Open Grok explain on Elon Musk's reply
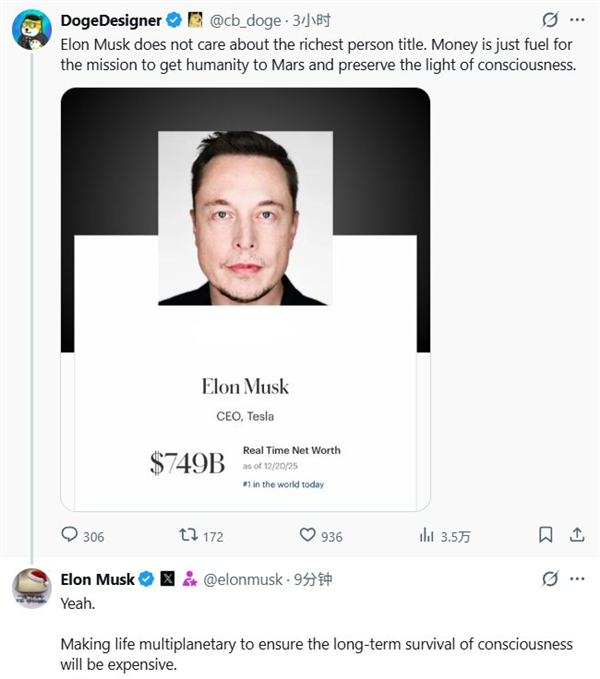This screenshot has width=600, height=679. [549, 578]
